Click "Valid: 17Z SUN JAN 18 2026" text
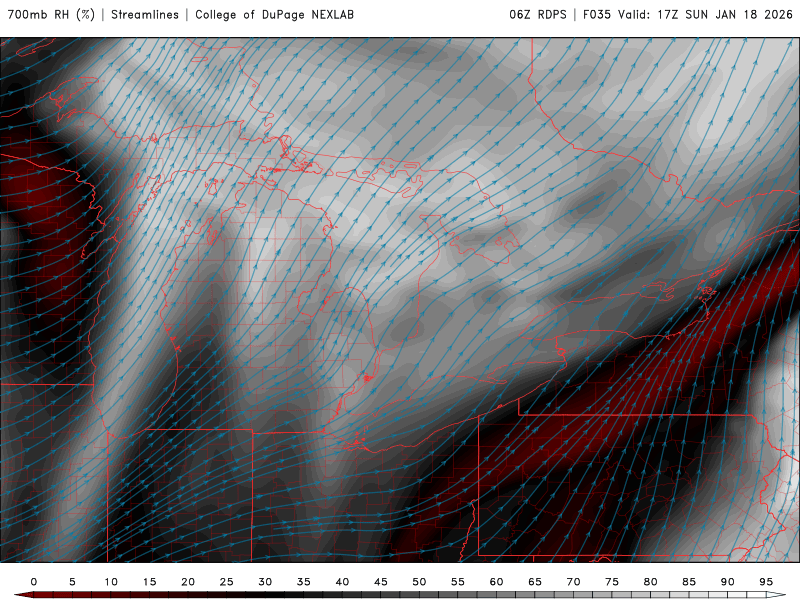The image size is (800, 600). point(705,14)
